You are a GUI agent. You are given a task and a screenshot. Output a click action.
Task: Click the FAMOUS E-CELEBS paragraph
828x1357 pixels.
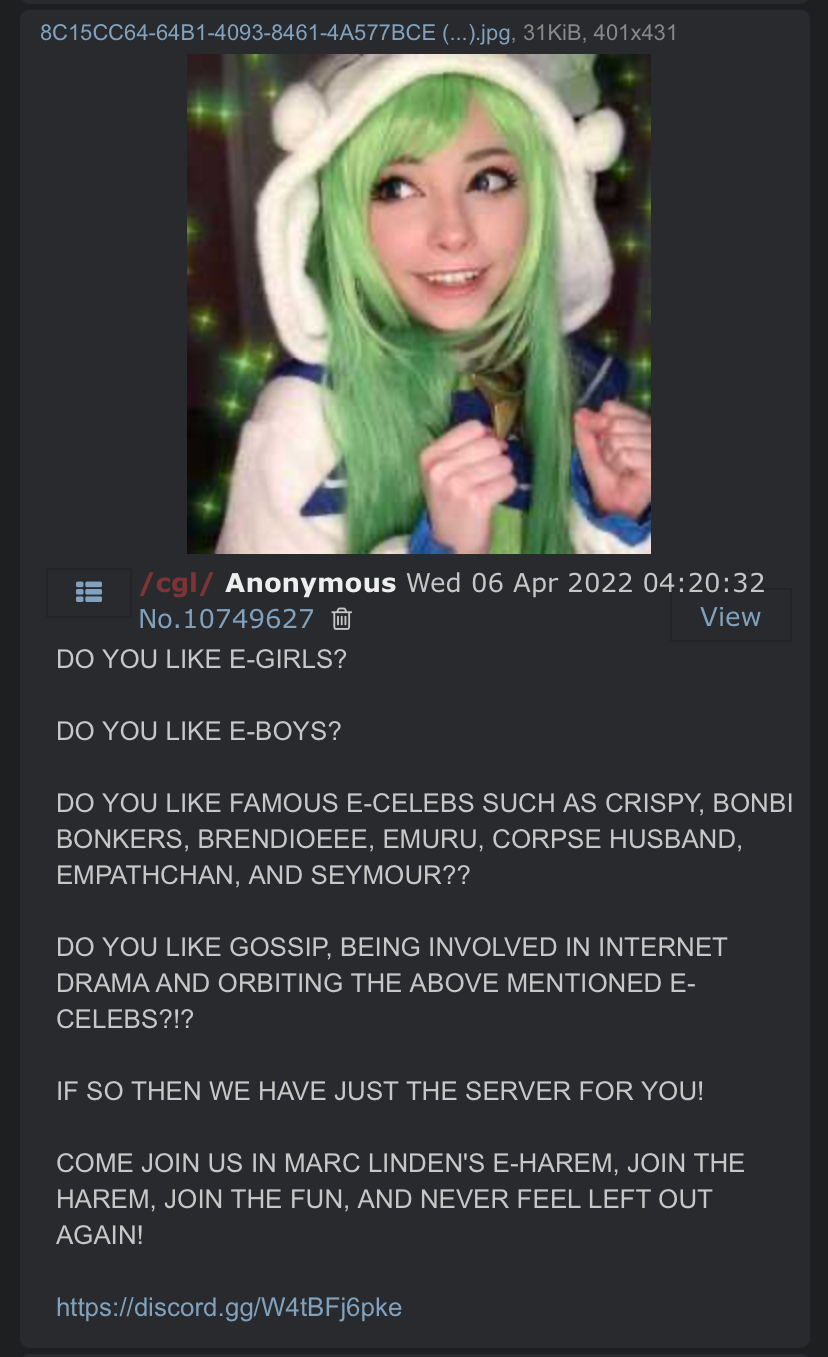[425, 839]
